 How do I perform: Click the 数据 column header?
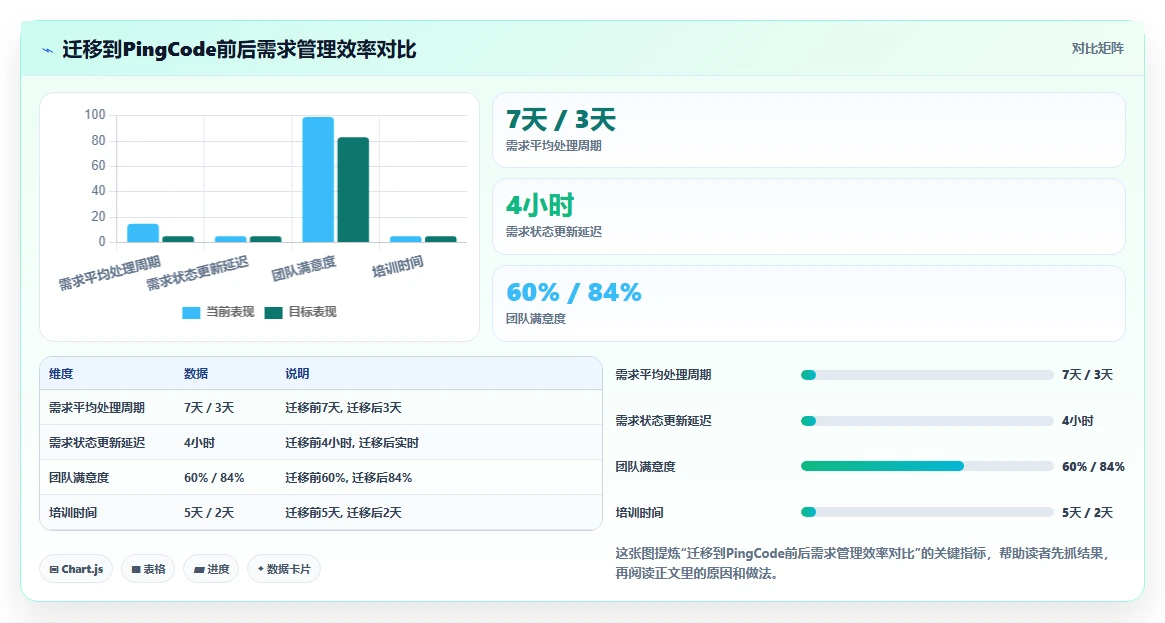point(196,374)
